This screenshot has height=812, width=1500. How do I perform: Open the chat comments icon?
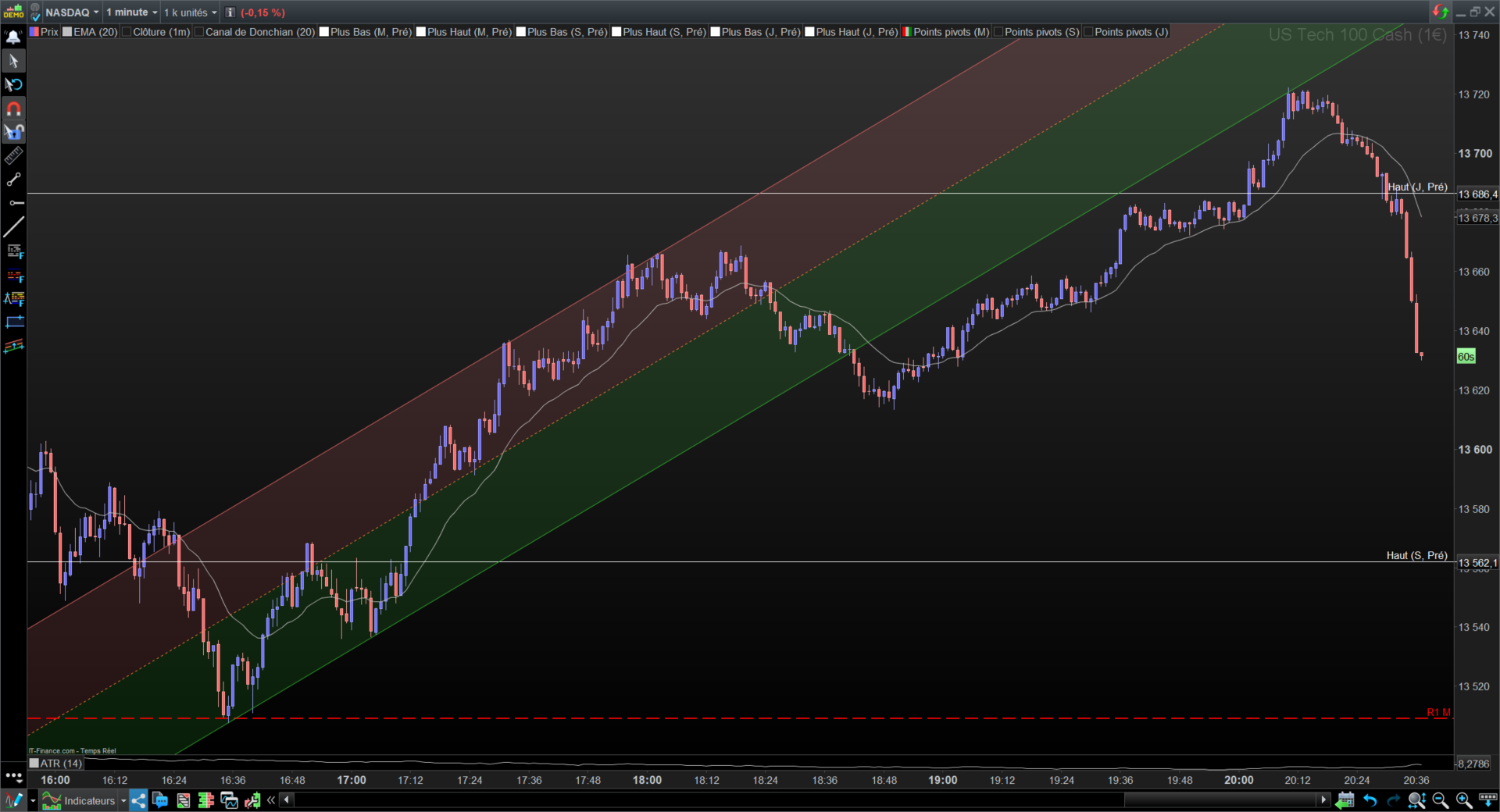pos(160,800)
